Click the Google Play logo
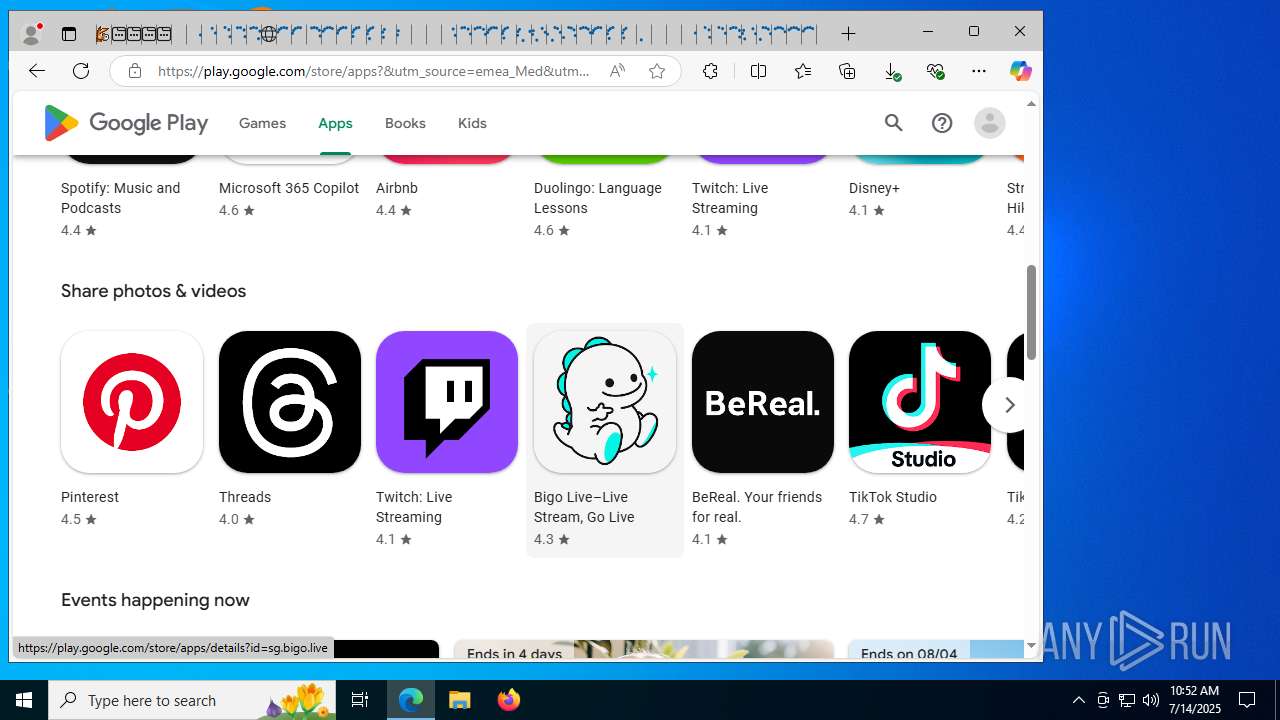Viewport: 1280px width, 720px height. (x=126, y=123)
